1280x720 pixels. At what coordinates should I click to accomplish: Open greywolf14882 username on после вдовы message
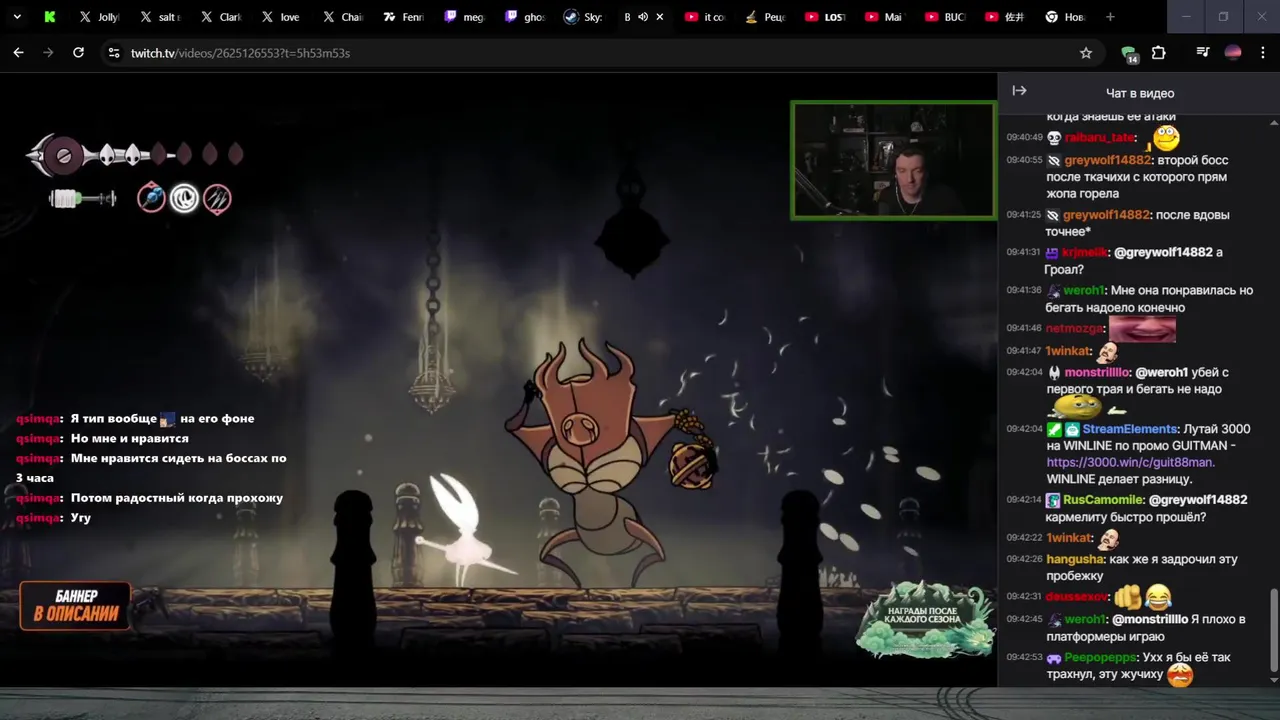(1106, 215)
